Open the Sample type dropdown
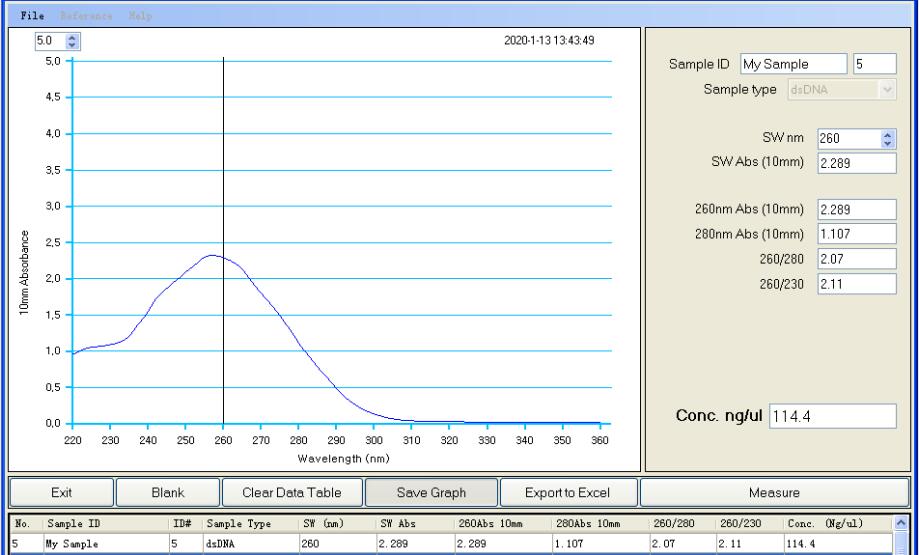Image resolution: width=919 pixels, height=555 pixels. 887,90
